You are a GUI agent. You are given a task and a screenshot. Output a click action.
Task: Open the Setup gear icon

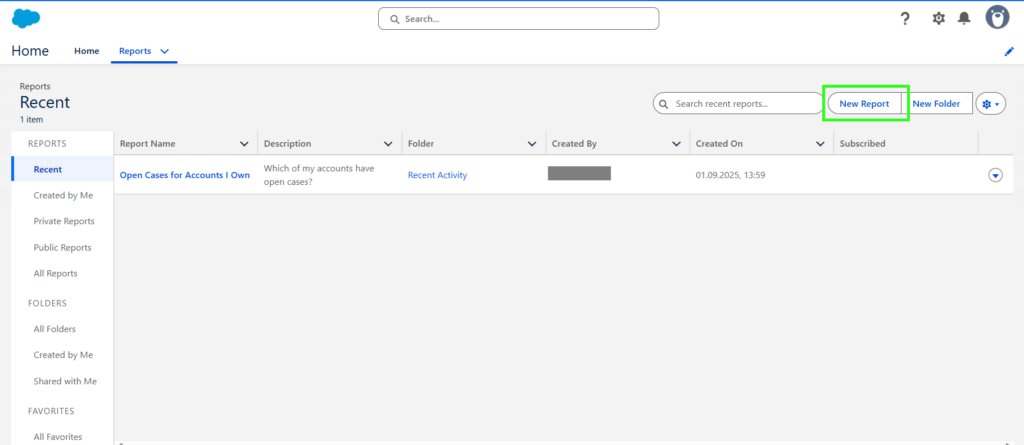point(938,19)
